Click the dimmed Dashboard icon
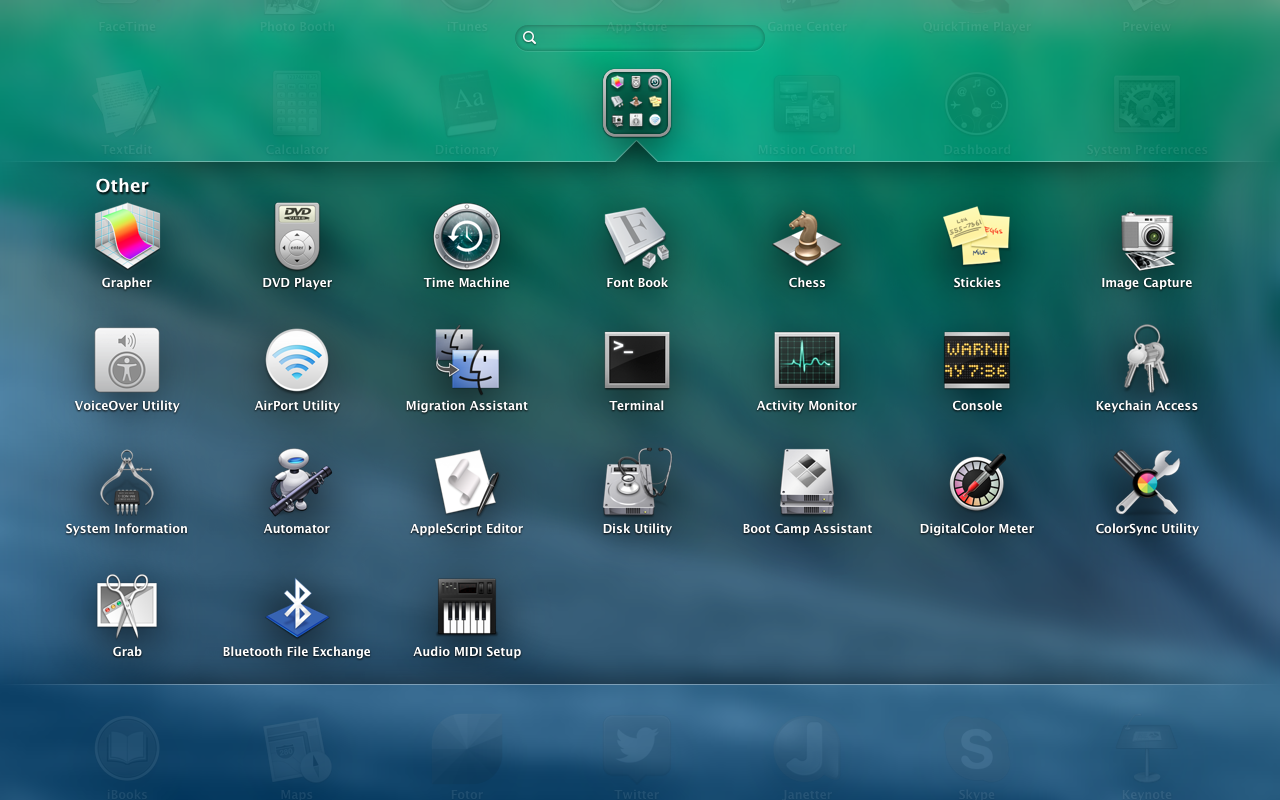The image size is (1280, 800). click(x=977, y=103)
